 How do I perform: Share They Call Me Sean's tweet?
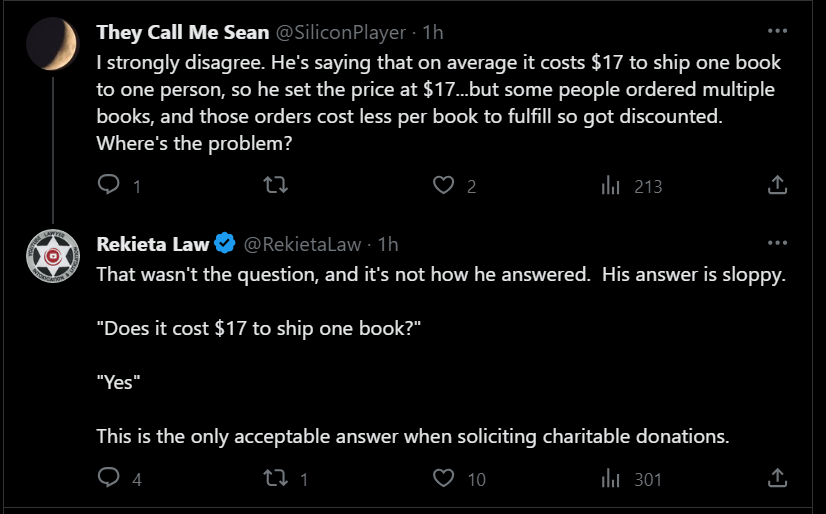coord(777,185)
